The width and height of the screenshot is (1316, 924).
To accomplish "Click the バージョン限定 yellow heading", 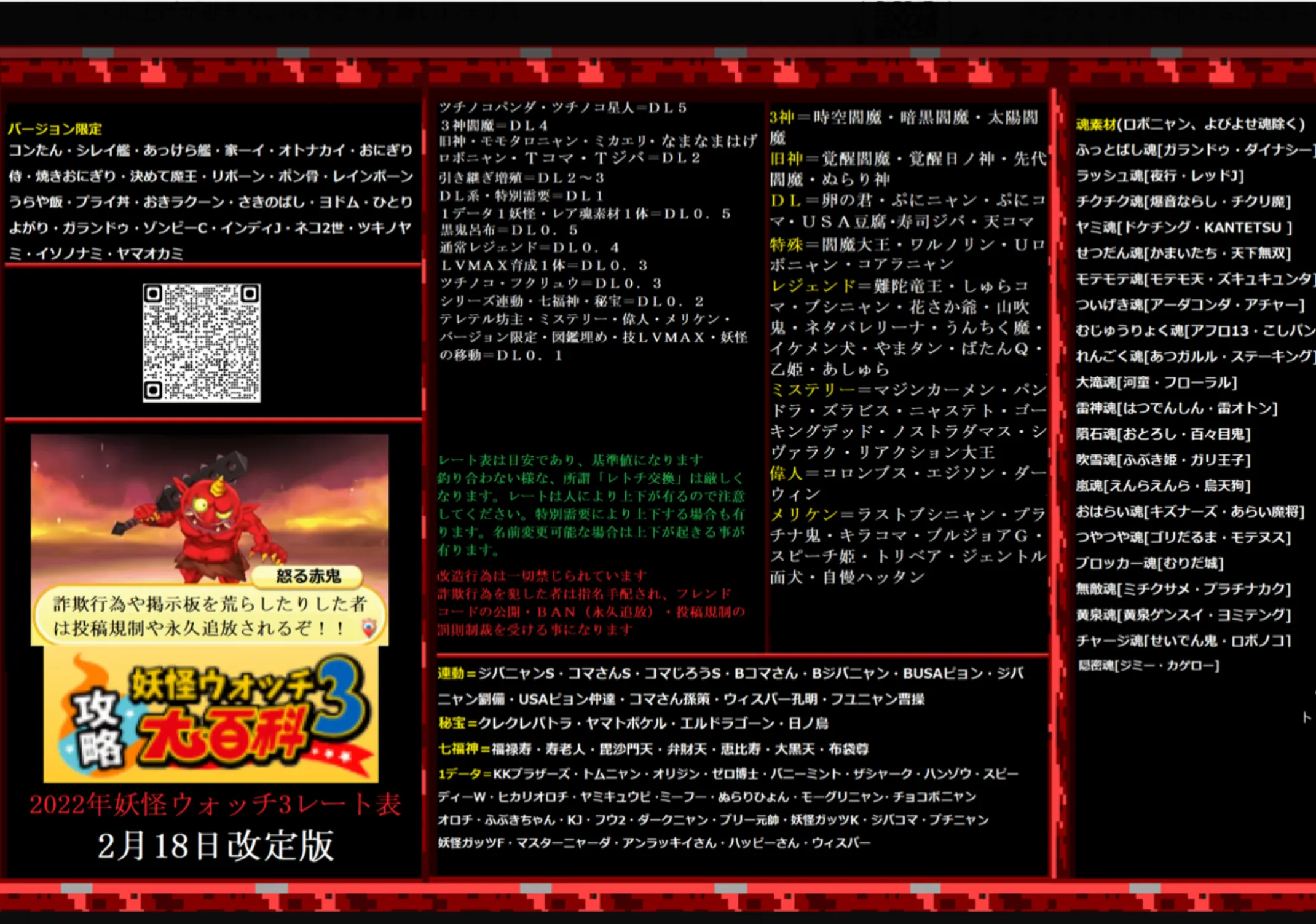I will click(x=55, y=128).
